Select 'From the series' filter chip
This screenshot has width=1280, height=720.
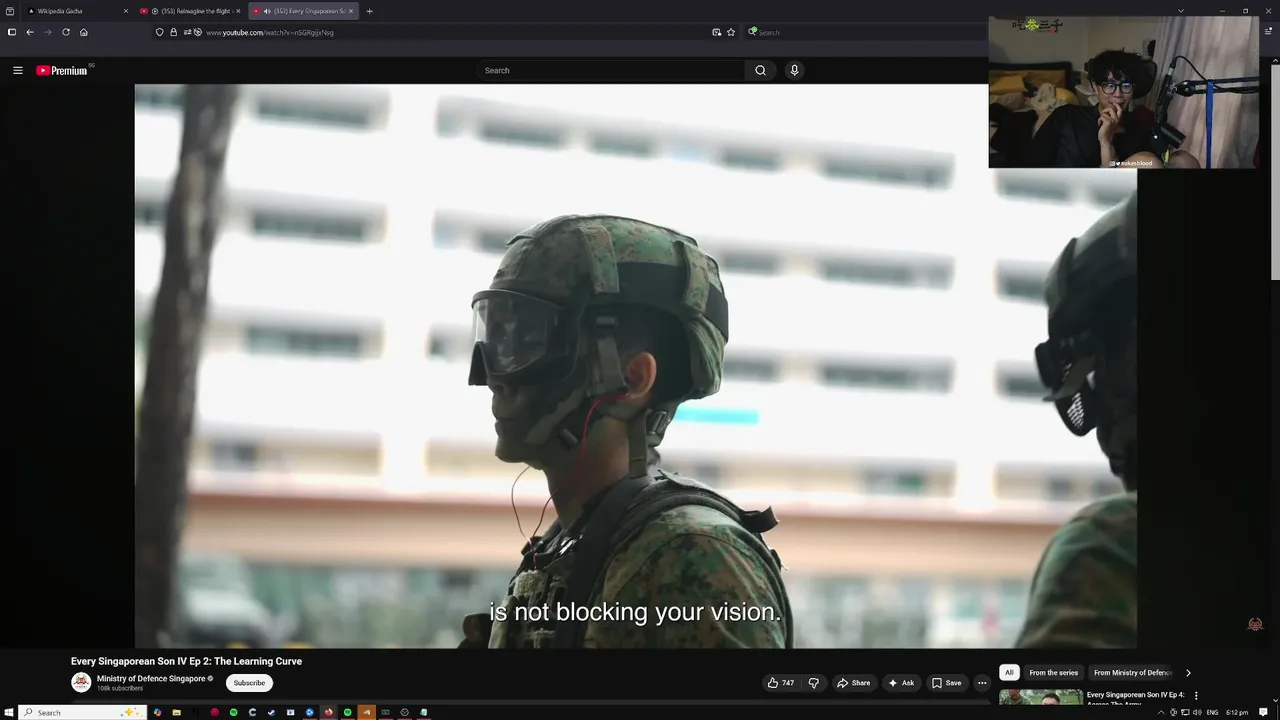1053,673
